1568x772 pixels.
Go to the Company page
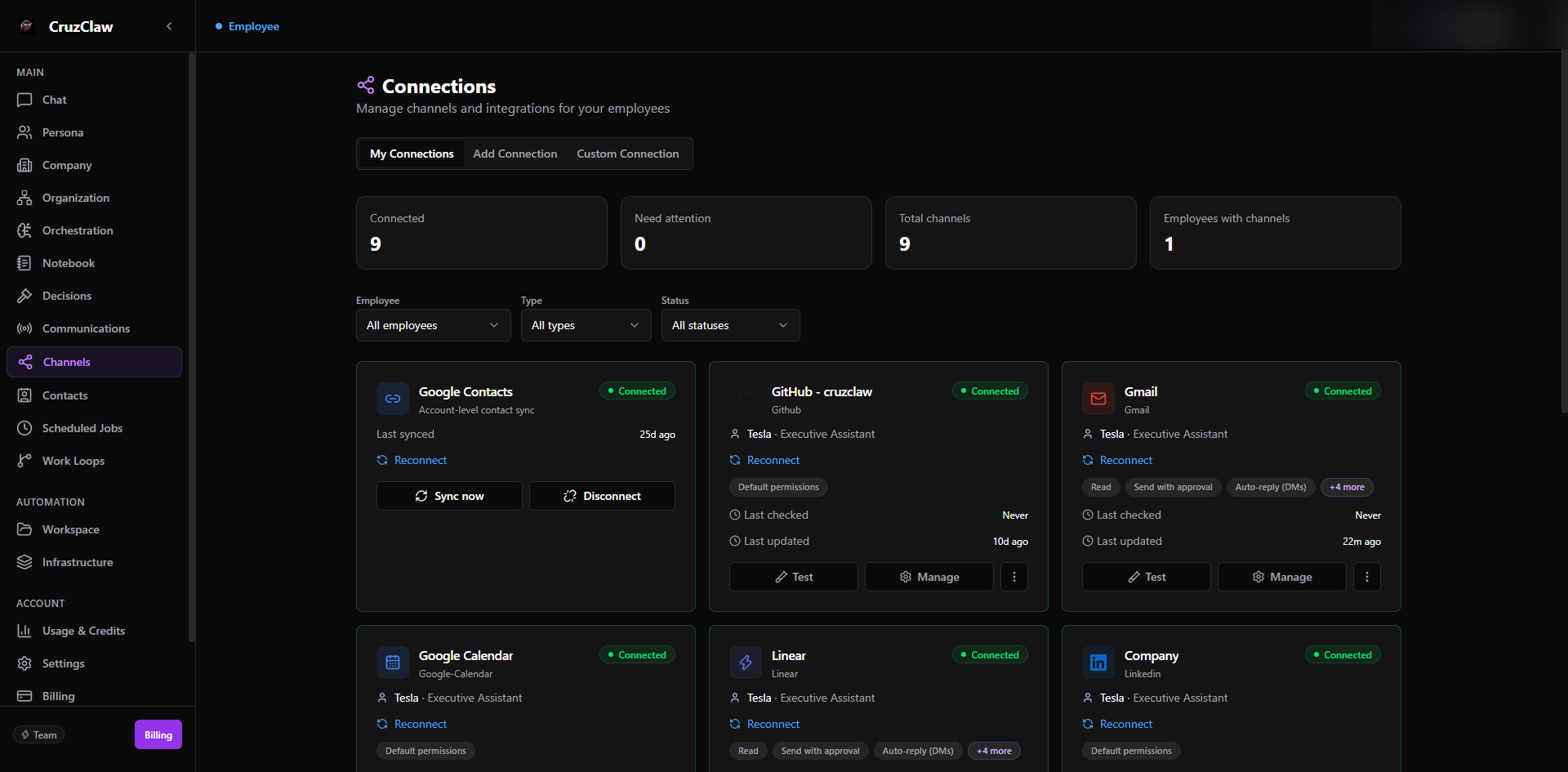[x=94, y=165]
